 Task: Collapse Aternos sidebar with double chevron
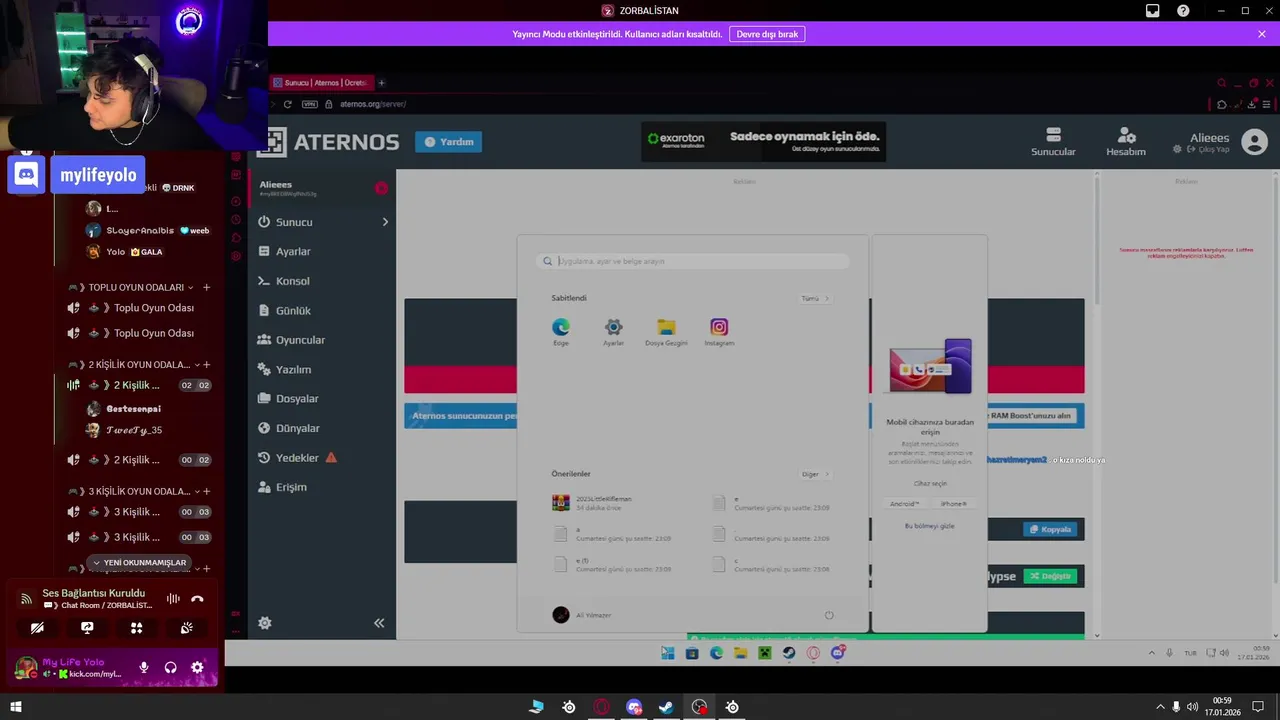[x=379, y=623]
